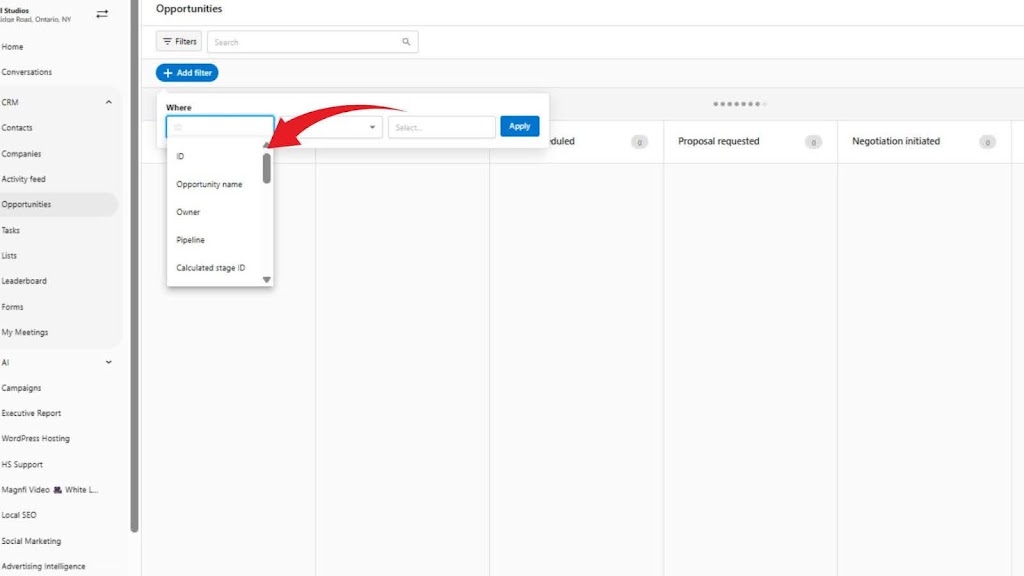Select Opportunities in sidebar
1024x576 pixels.
pos(26,204)
